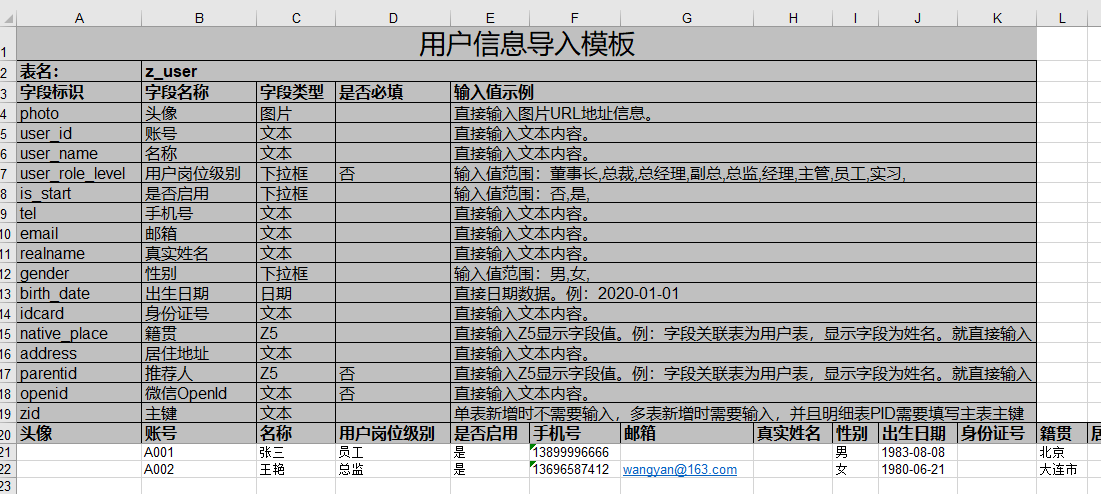Click the 否 cell in the user_role_level row
Viewport: 1101px width, 494px height.
[x=393, y=173]
